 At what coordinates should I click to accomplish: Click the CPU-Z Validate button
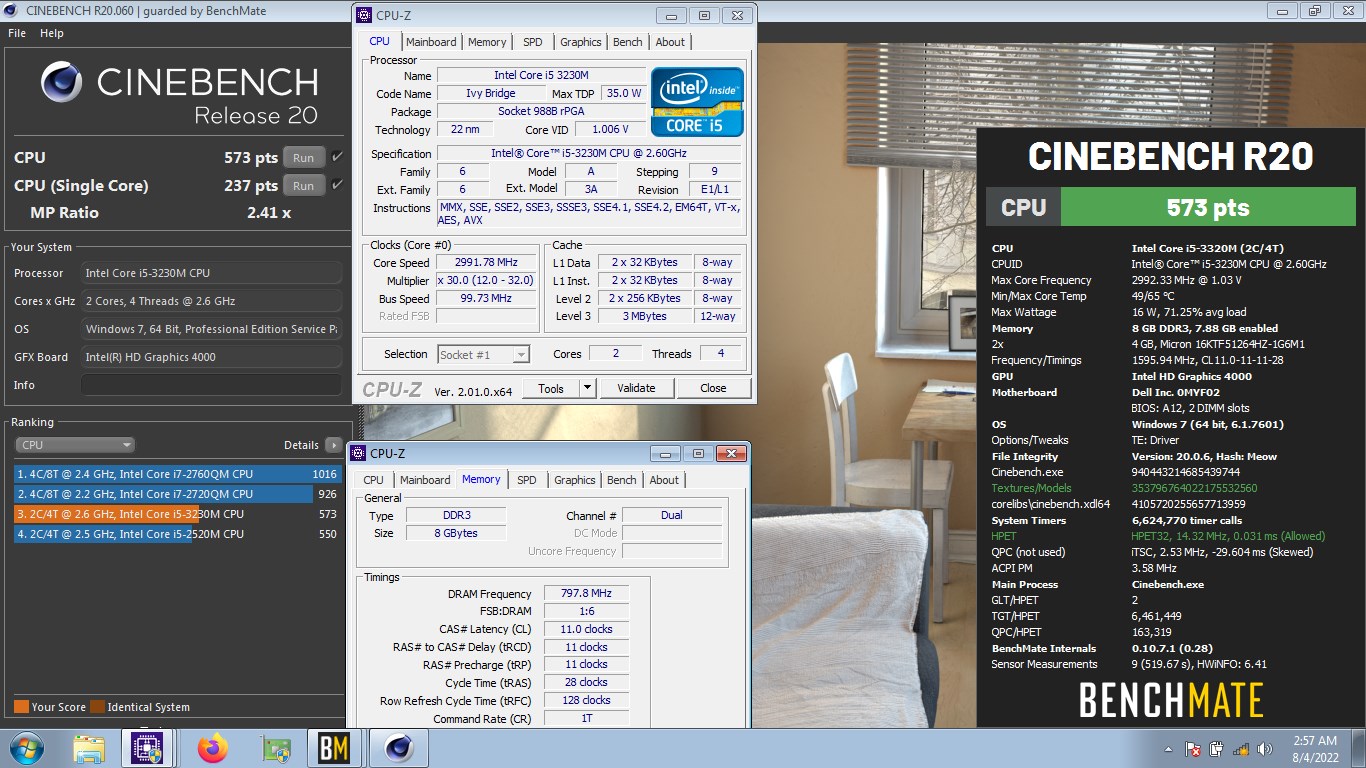[636, 388]
